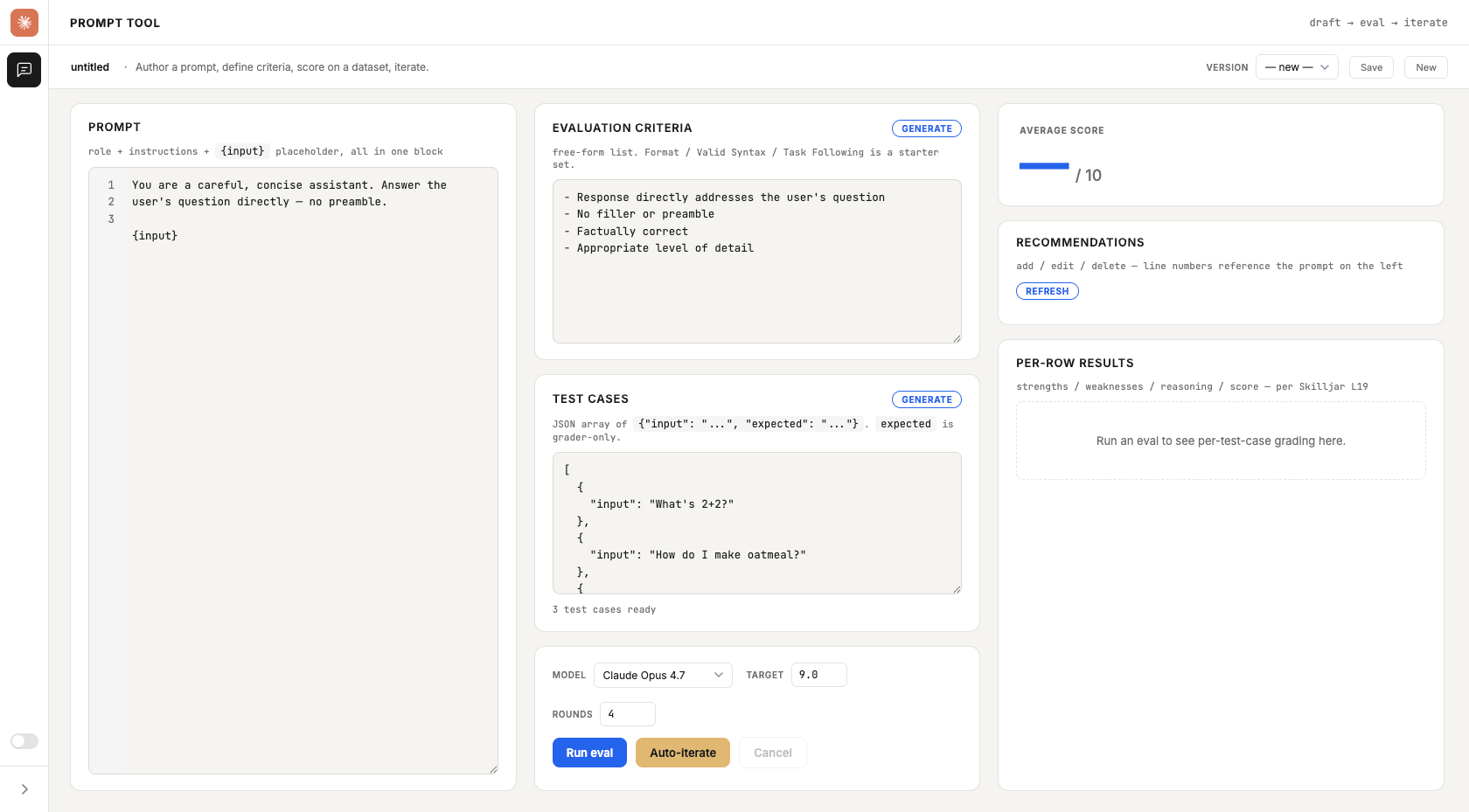Click the "What's 2+2?" input line
The image size is (1469, 812).
pos(662,504)
